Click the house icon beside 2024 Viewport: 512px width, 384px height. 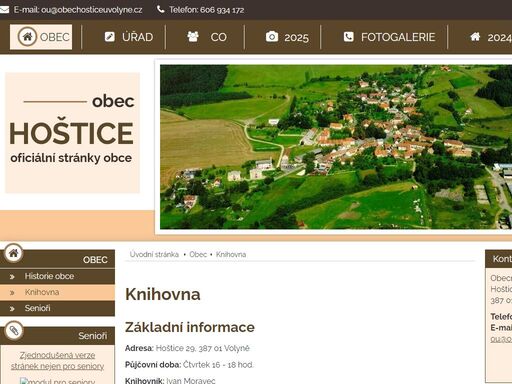[x=475, y=37]
